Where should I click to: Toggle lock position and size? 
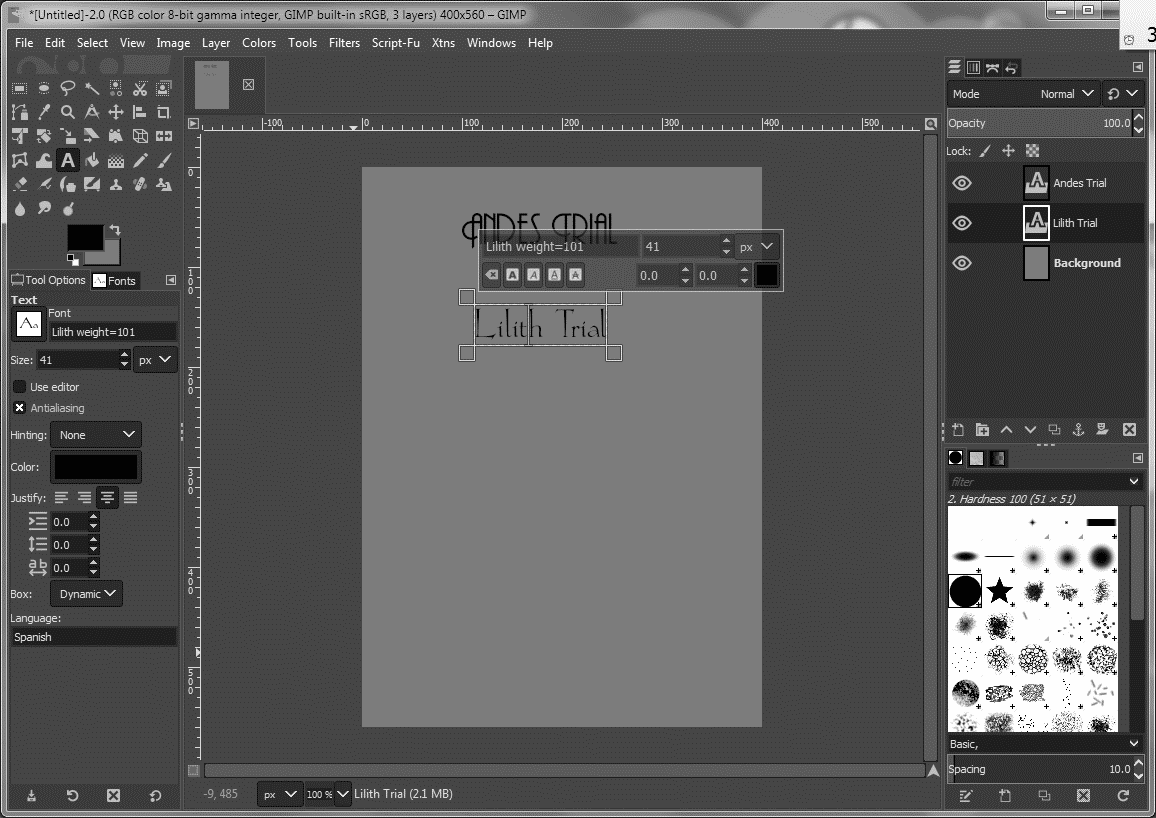[1008, 151]
